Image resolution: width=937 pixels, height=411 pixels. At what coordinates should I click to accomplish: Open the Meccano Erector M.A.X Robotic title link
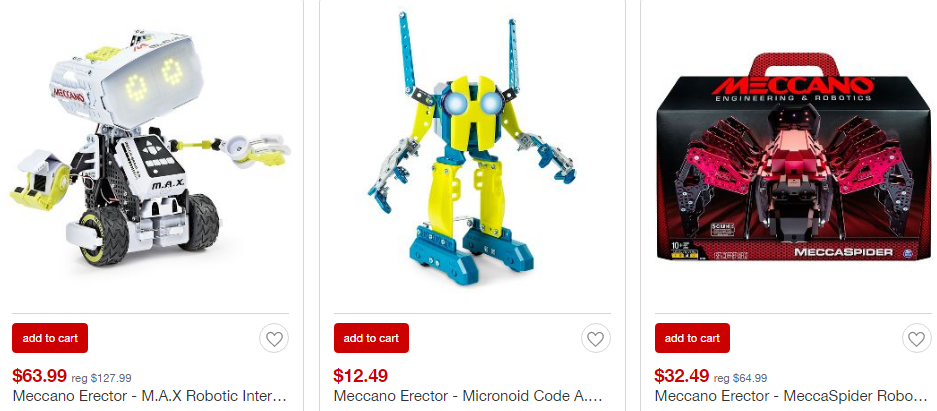coord(150,395)
